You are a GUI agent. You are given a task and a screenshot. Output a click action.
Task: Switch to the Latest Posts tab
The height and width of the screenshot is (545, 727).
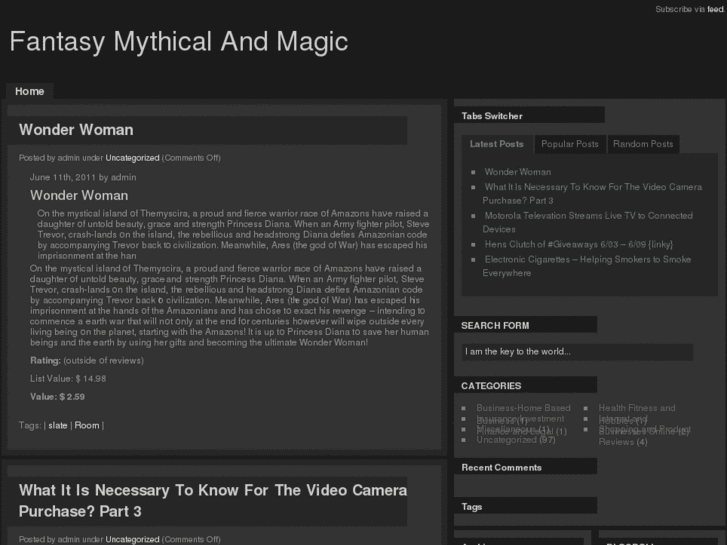(497, 144)
